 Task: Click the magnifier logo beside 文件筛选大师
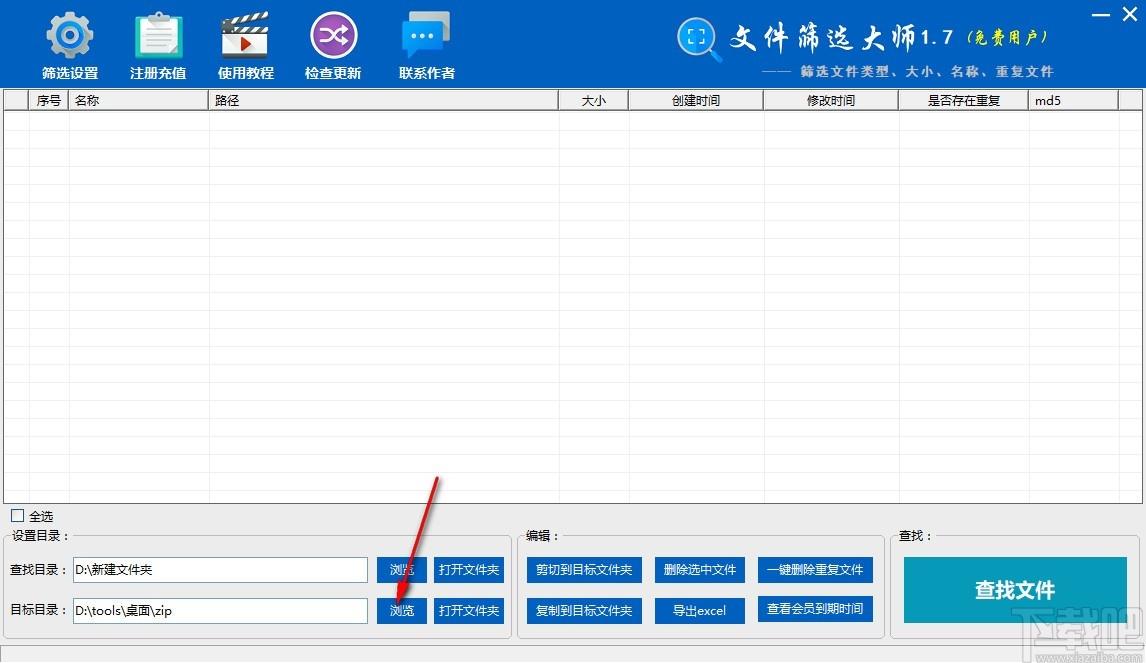(699, 39)
